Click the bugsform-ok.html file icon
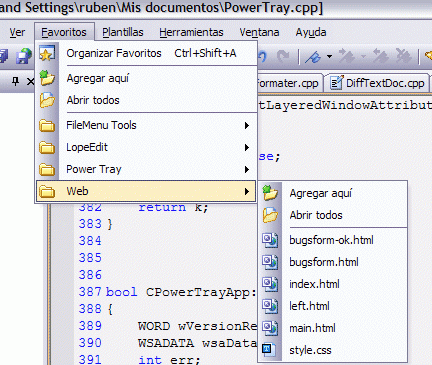This screenshot has height=365, width=432. [269, 240]
